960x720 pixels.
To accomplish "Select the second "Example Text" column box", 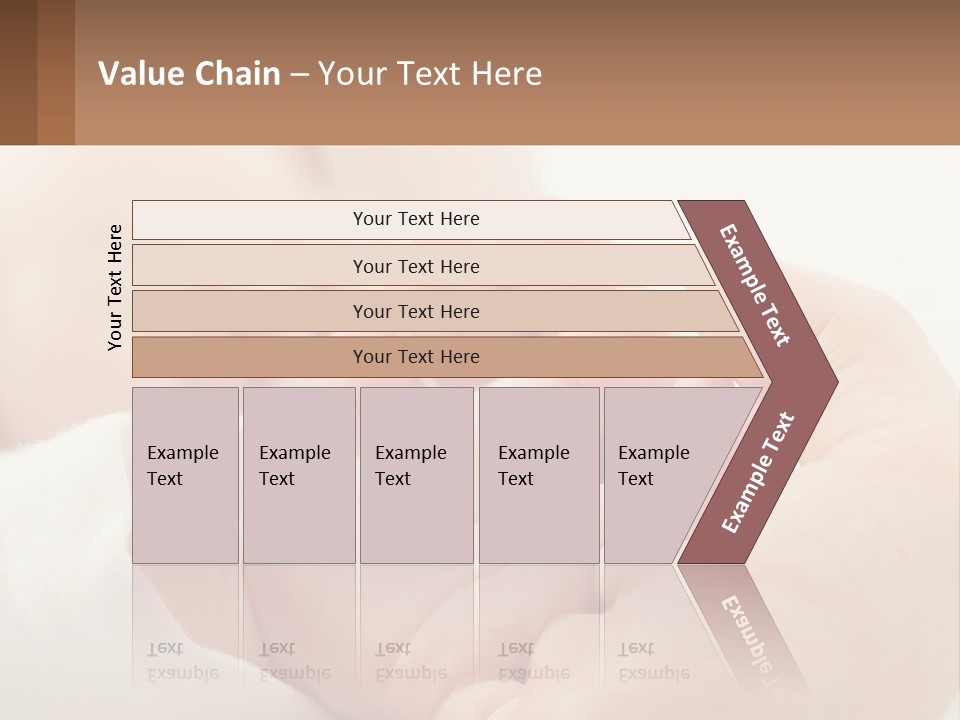I will [299, 475].
